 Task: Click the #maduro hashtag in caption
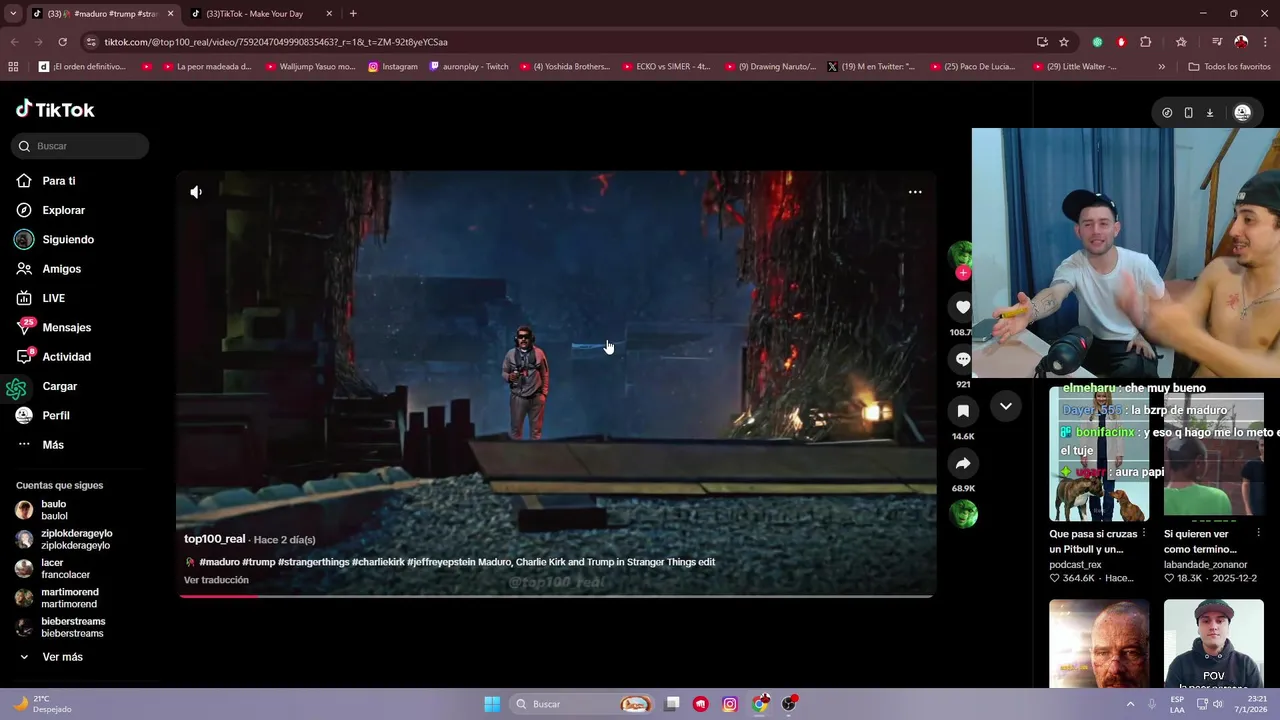(219, 562)
